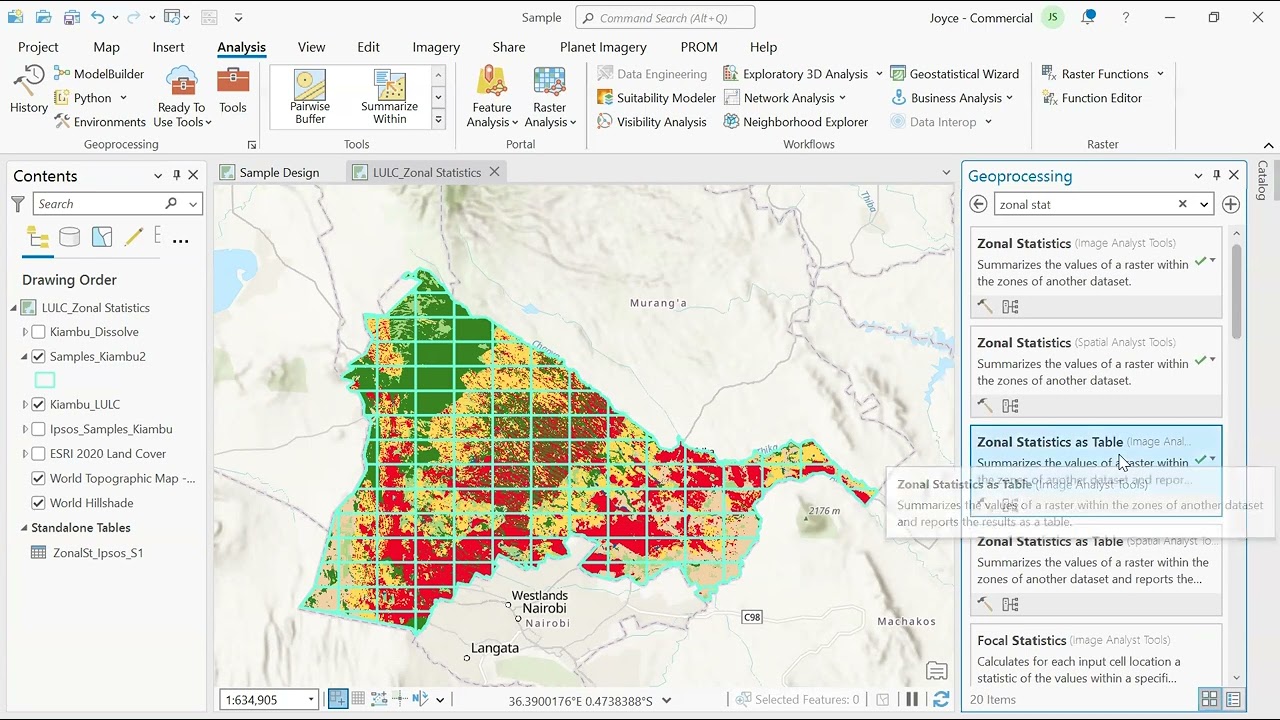Switch Contents to List By Editing
This screenshot has width=1280, height=720.
134,237
